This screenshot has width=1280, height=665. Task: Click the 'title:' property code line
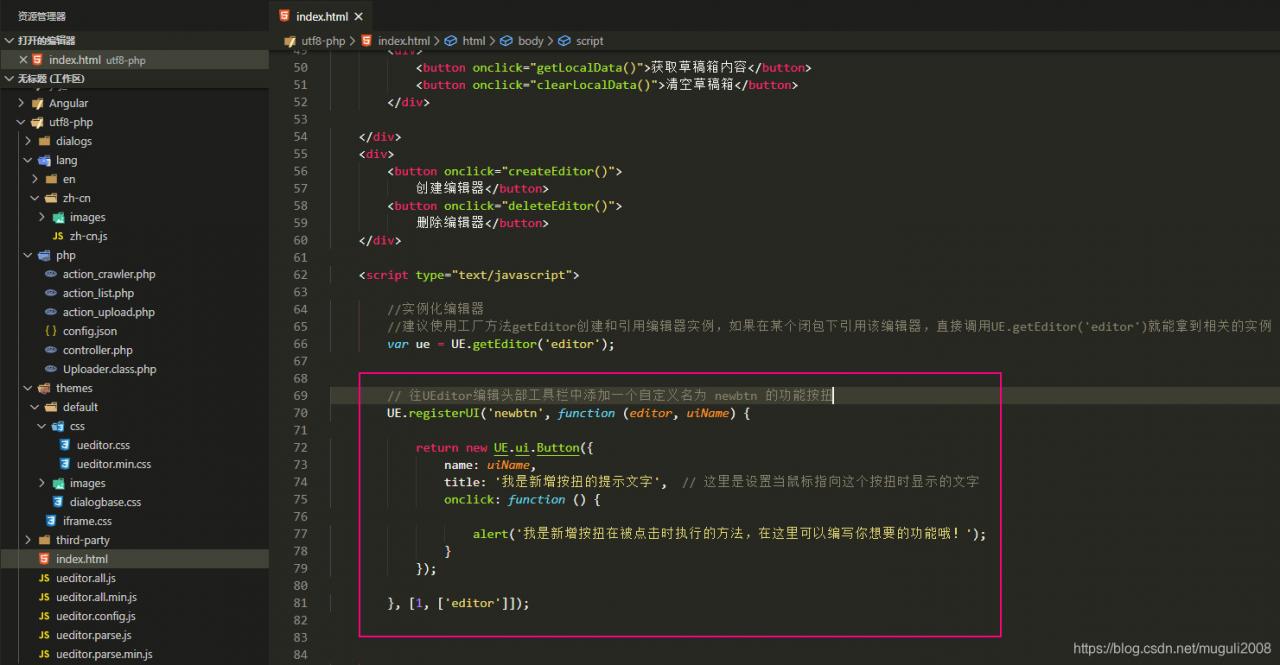(711, 482)
